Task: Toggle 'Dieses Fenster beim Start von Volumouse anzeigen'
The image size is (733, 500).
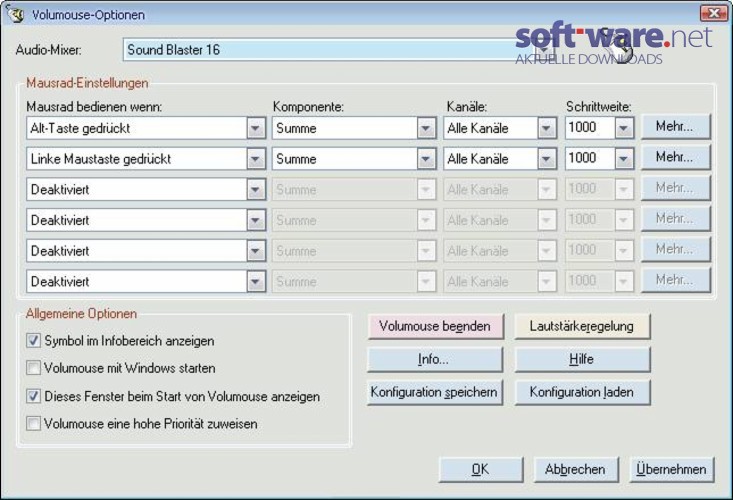Action: coord(34,396)
